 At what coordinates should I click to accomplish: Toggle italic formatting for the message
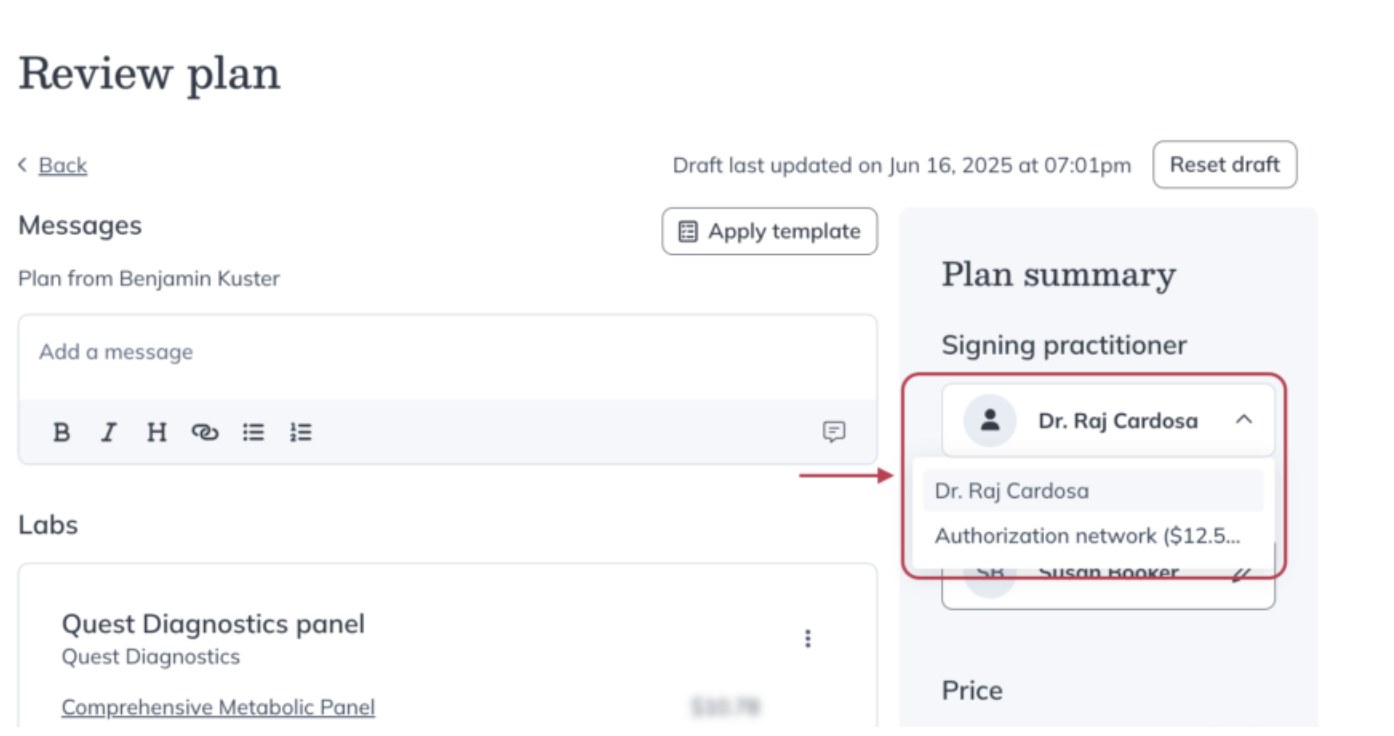(x=109, y=432)
